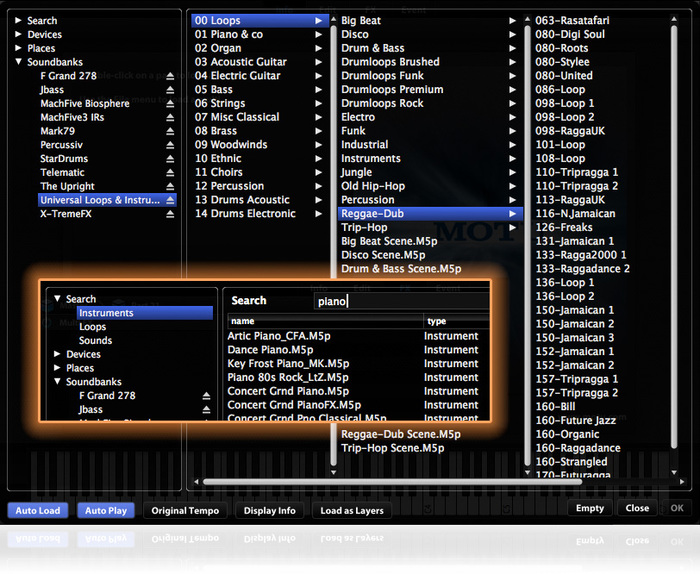Screen dimensions: 700x574
Task: Select the Reggae-Dub loop folder
Action: (x=429, y=214)
